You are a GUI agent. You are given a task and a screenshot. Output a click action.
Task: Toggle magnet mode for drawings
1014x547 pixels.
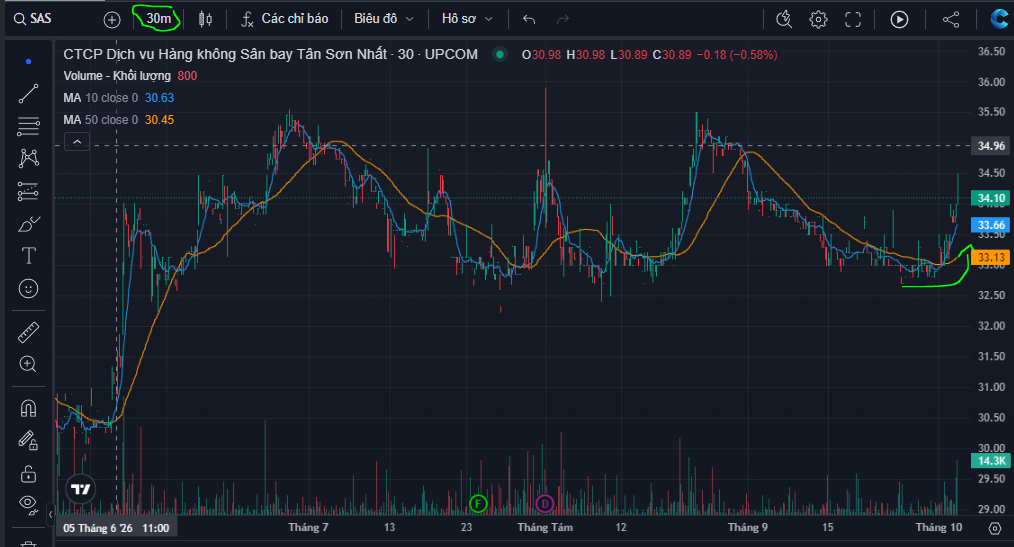[28, 408]
